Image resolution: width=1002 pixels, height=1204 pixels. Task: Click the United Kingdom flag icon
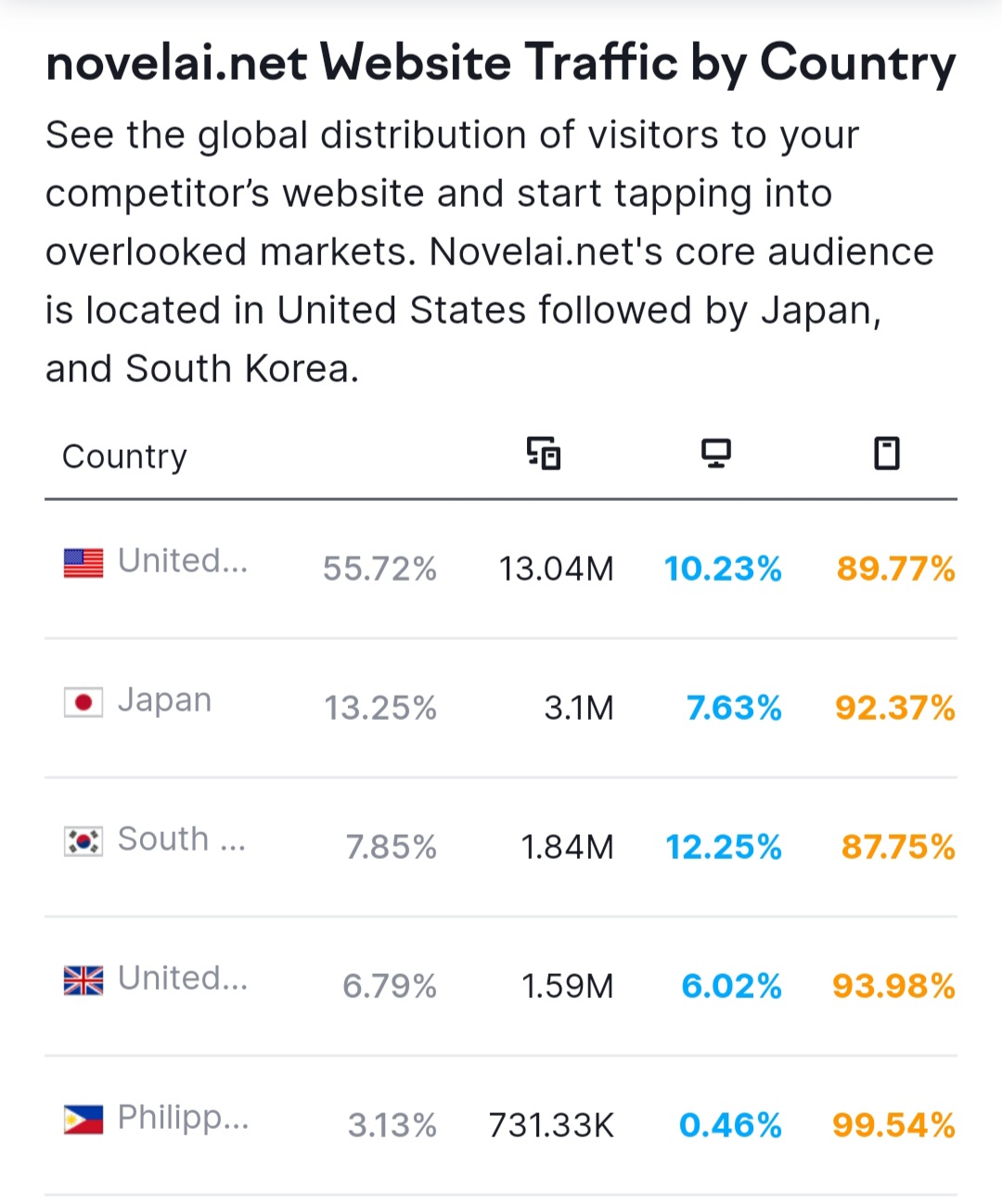tap(83, 980)
